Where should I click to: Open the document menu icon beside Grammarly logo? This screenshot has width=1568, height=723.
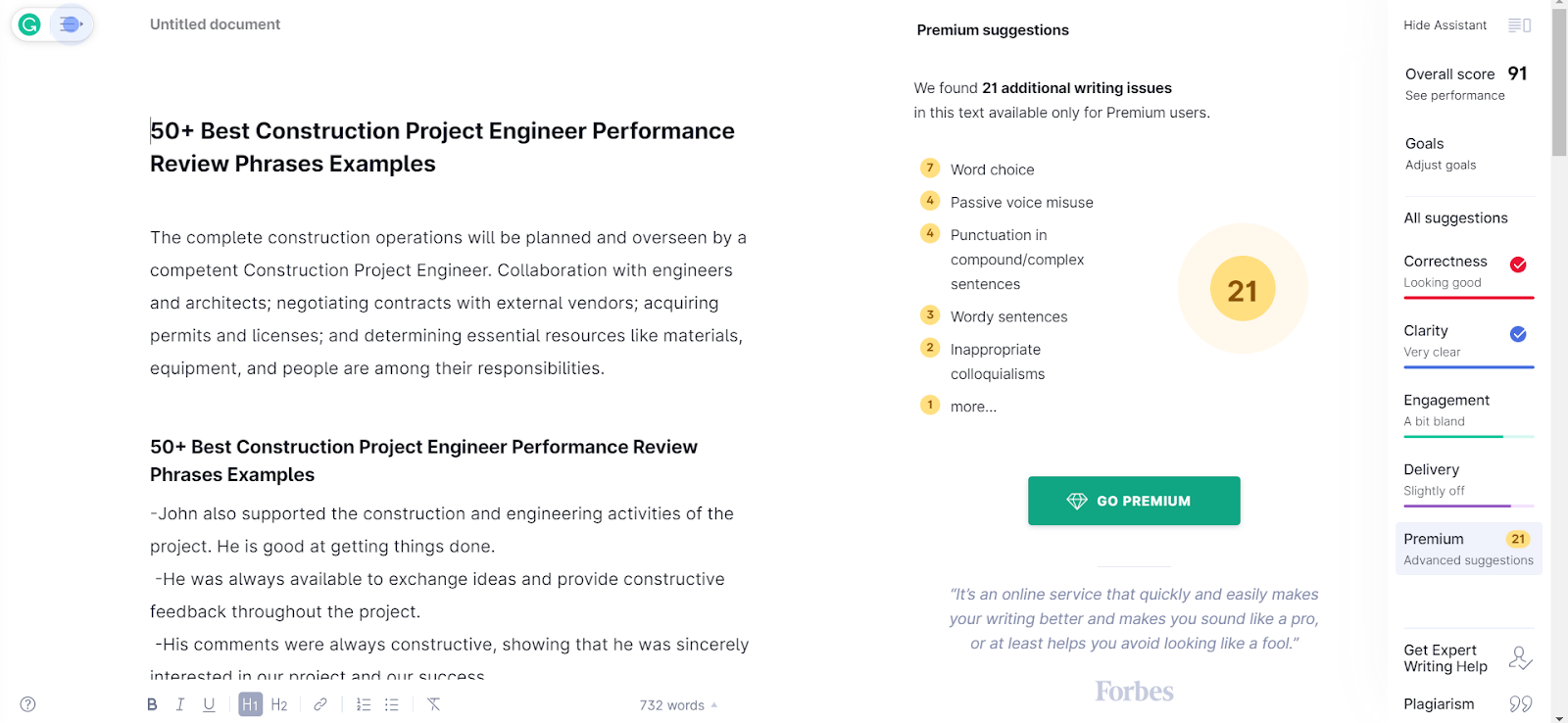point(71,24)
